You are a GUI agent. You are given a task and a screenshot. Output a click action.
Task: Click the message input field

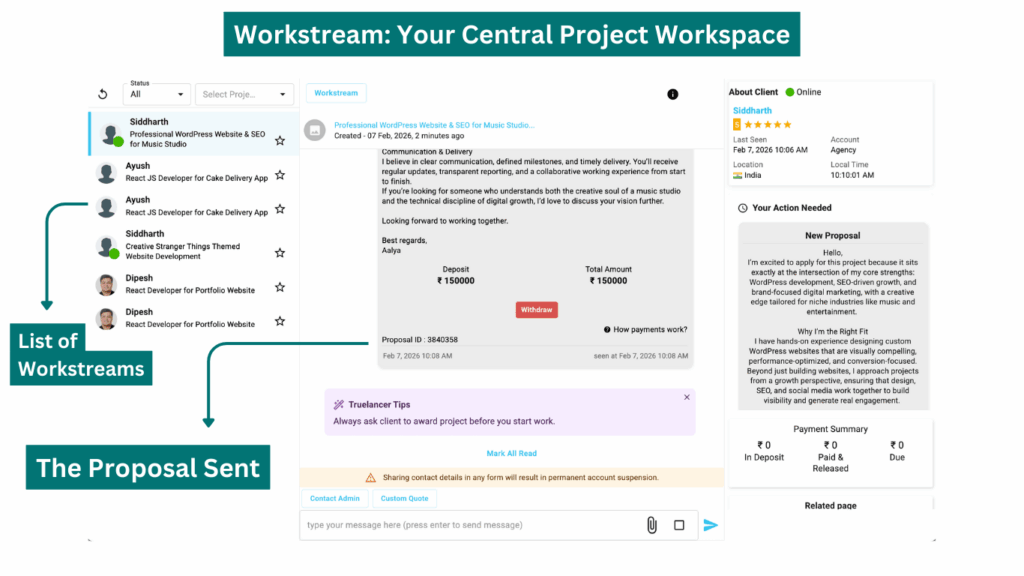click(x=470, y=525)
